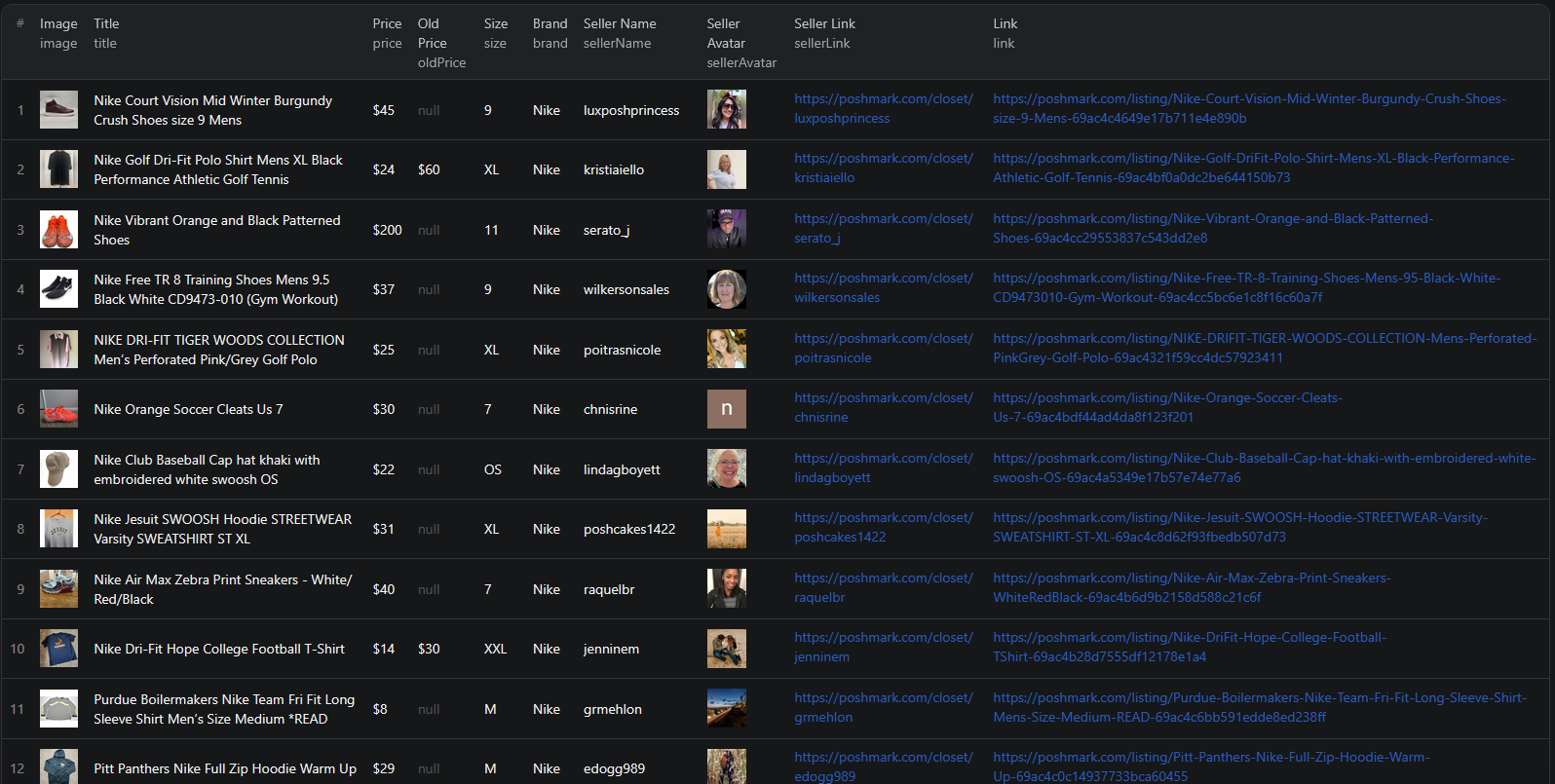Open the raquelbr seller avatar
This screenshot has width=1555, height=784.
(726, 589)
